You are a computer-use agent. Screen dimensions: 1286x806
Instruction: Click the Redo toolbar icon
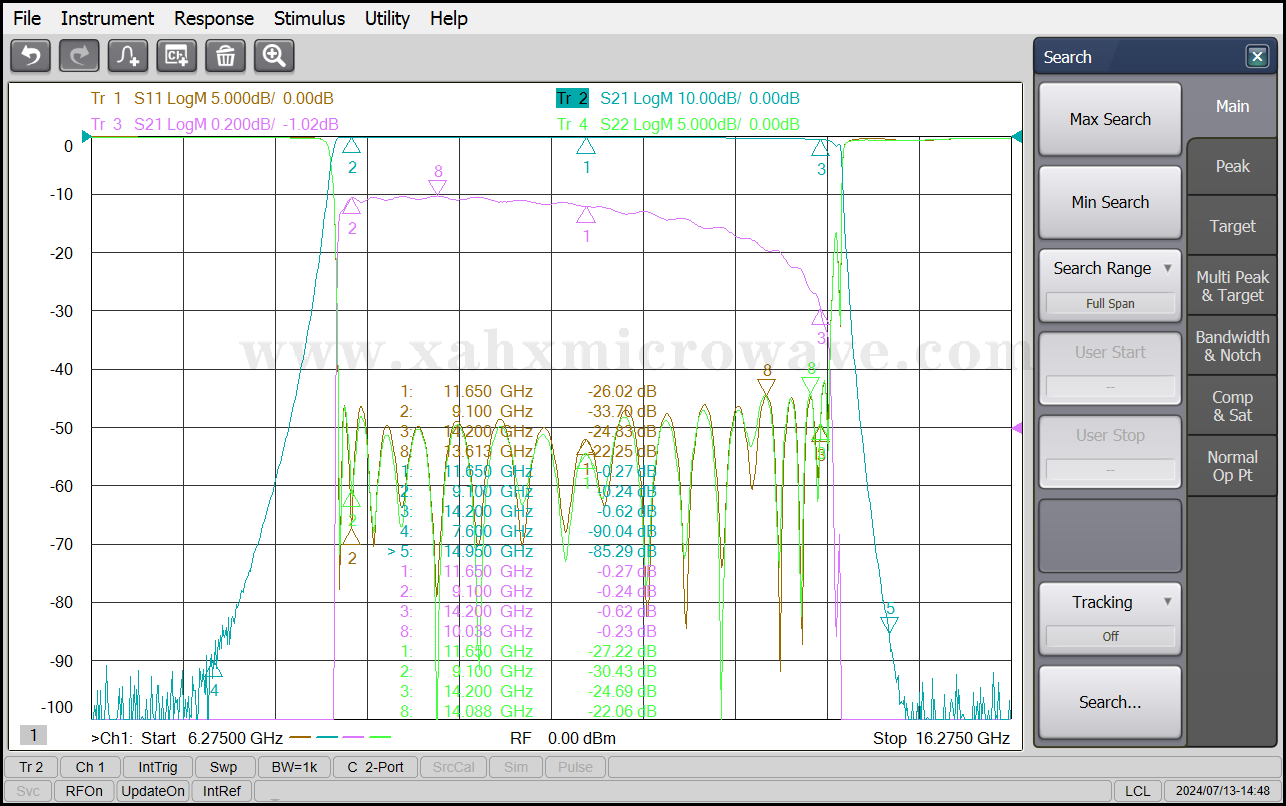coord(79,56)
